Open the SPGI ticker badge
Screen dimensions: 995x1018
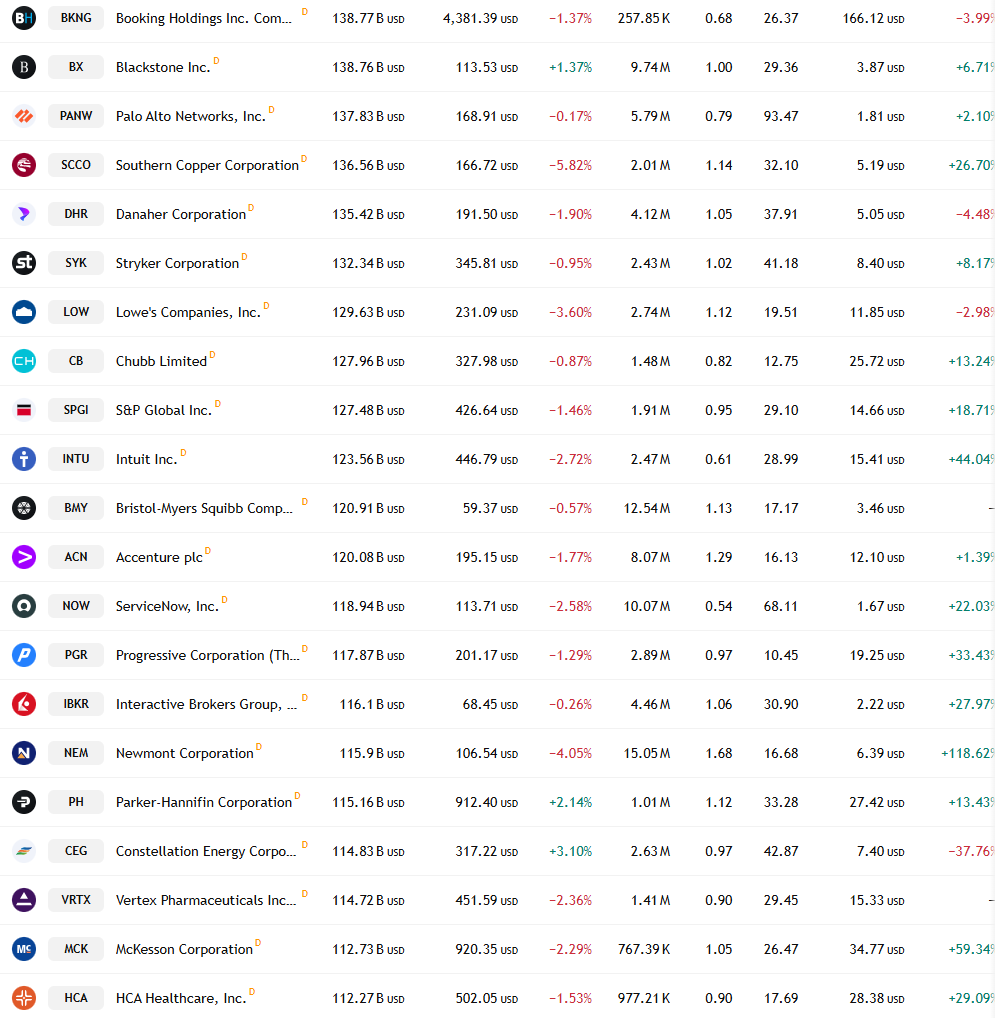76,410
